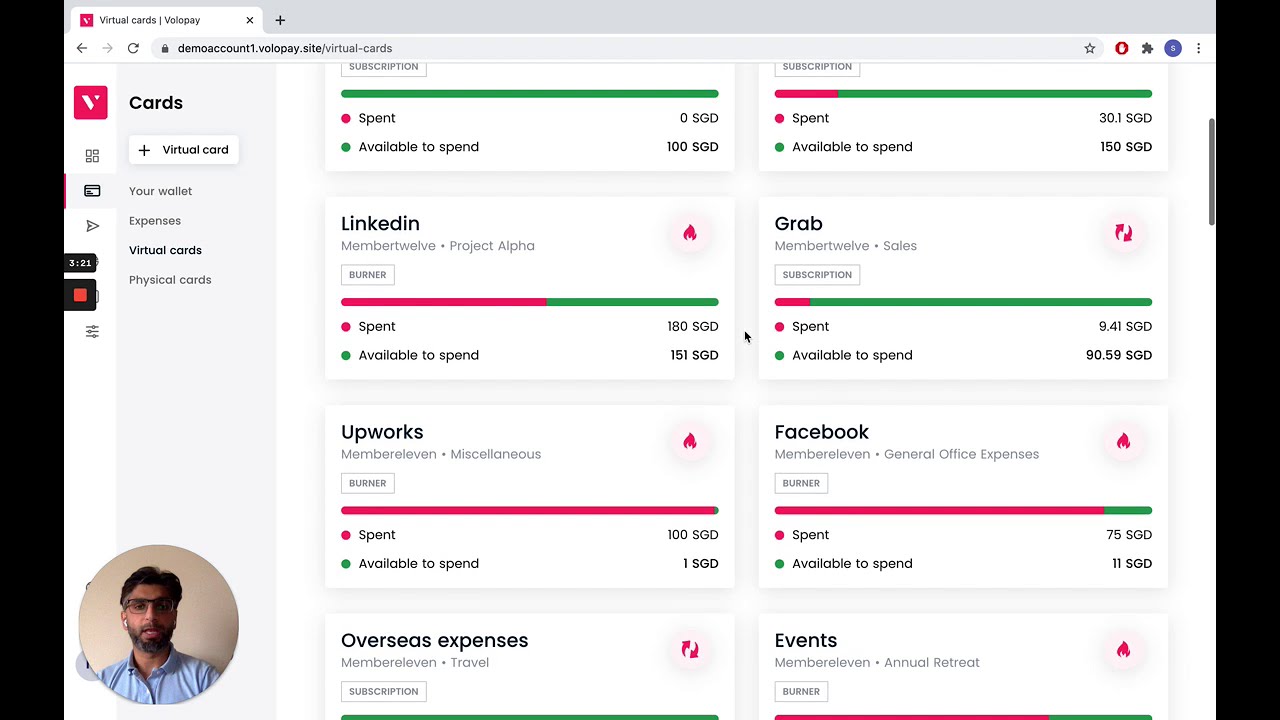
Task: Click the page's vertical scrollbar thumb
Action: coord(1212,172)
